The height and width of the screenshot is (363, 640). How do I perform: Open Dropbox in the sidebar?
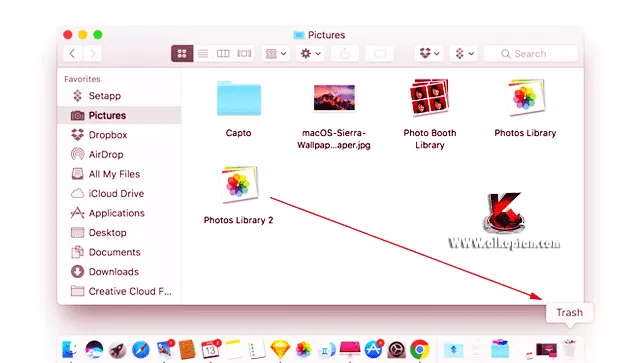[119, 135]
